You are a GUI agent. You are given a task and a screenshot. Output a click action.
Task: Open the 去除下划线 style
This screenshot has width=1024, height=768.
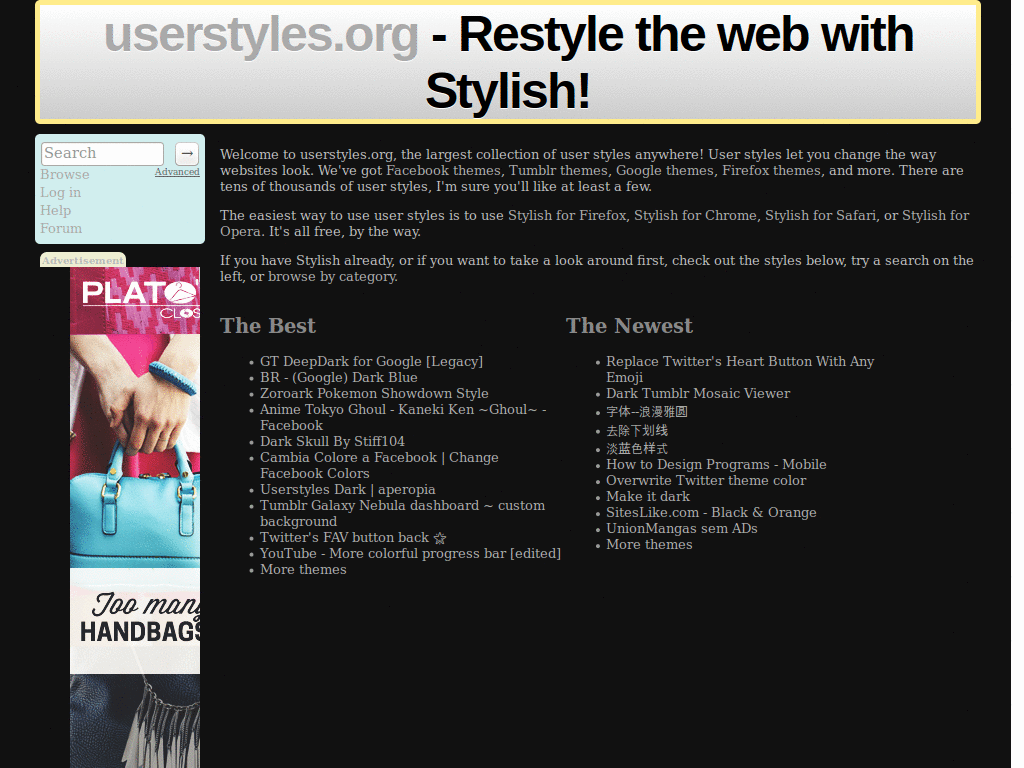pyautogui.click(x=637, y=430)
